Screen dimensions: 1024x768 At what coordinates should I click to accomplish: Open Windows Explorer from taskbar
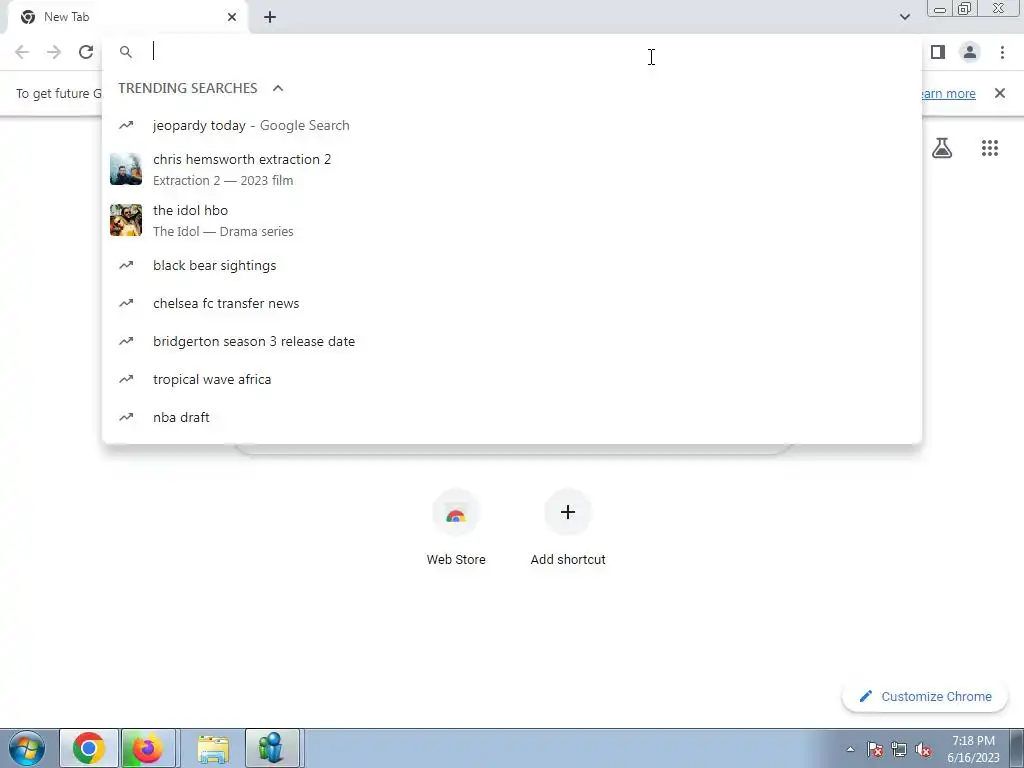tap(213, 748)
